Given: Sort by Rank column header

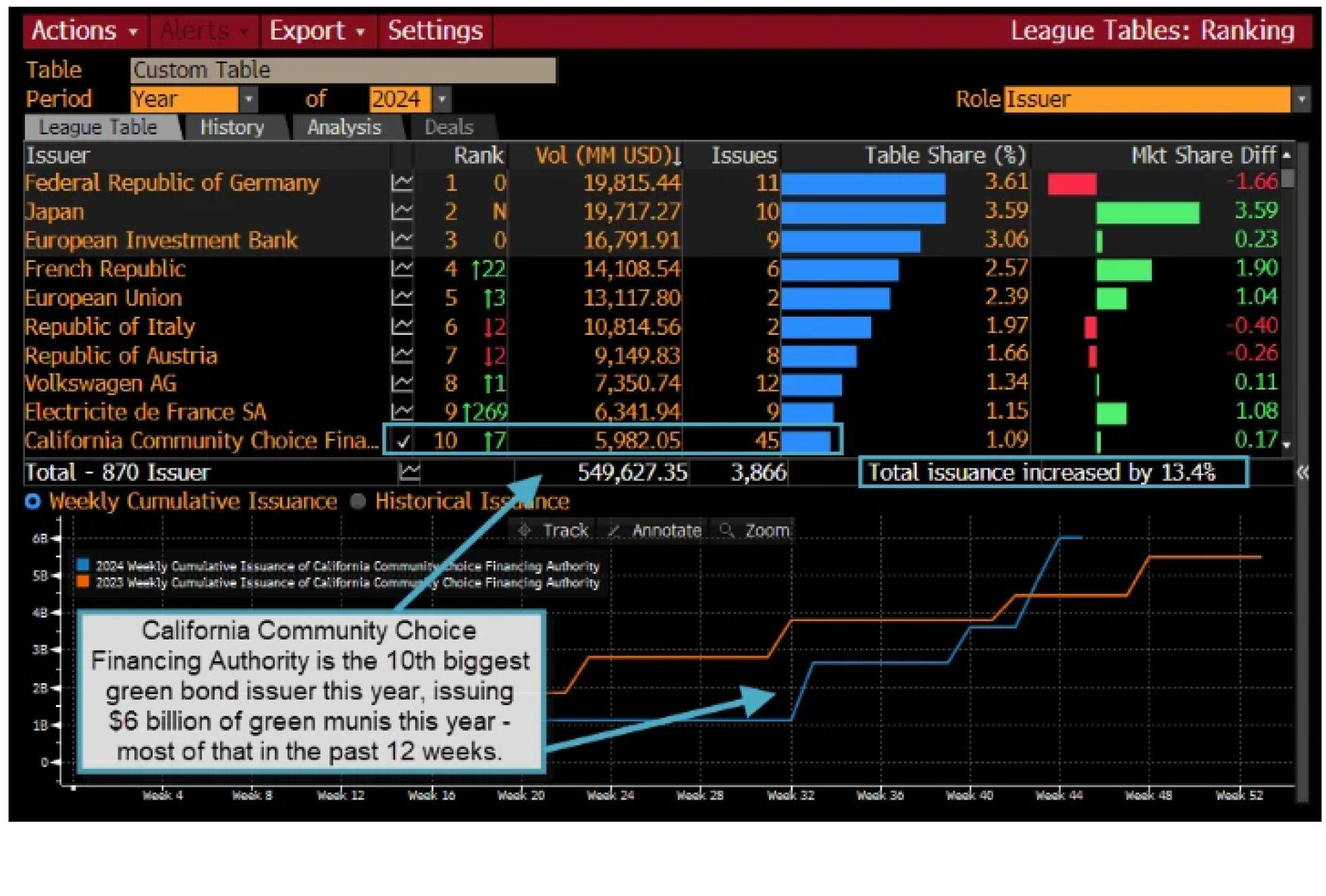Looking at the screenshot, I should pyautogui.click(x=478, y=155).
